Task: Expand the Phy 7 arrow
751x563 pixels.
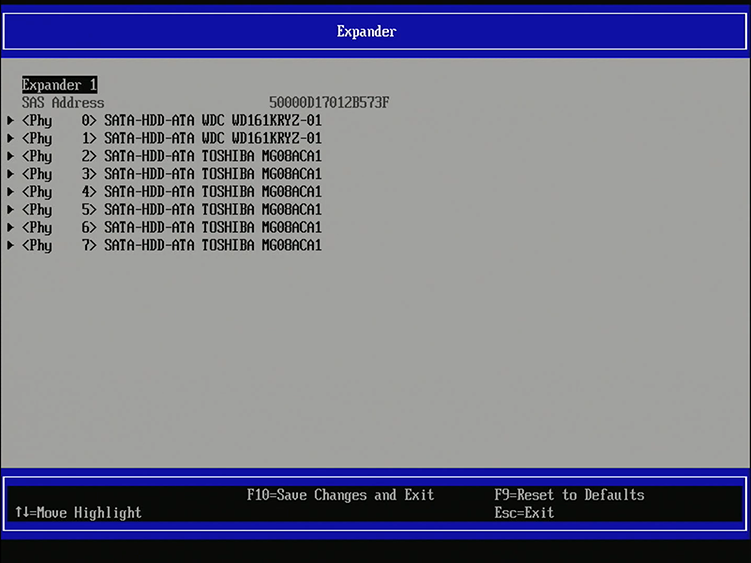Action: pyautogui.click(x=10, y=245)
